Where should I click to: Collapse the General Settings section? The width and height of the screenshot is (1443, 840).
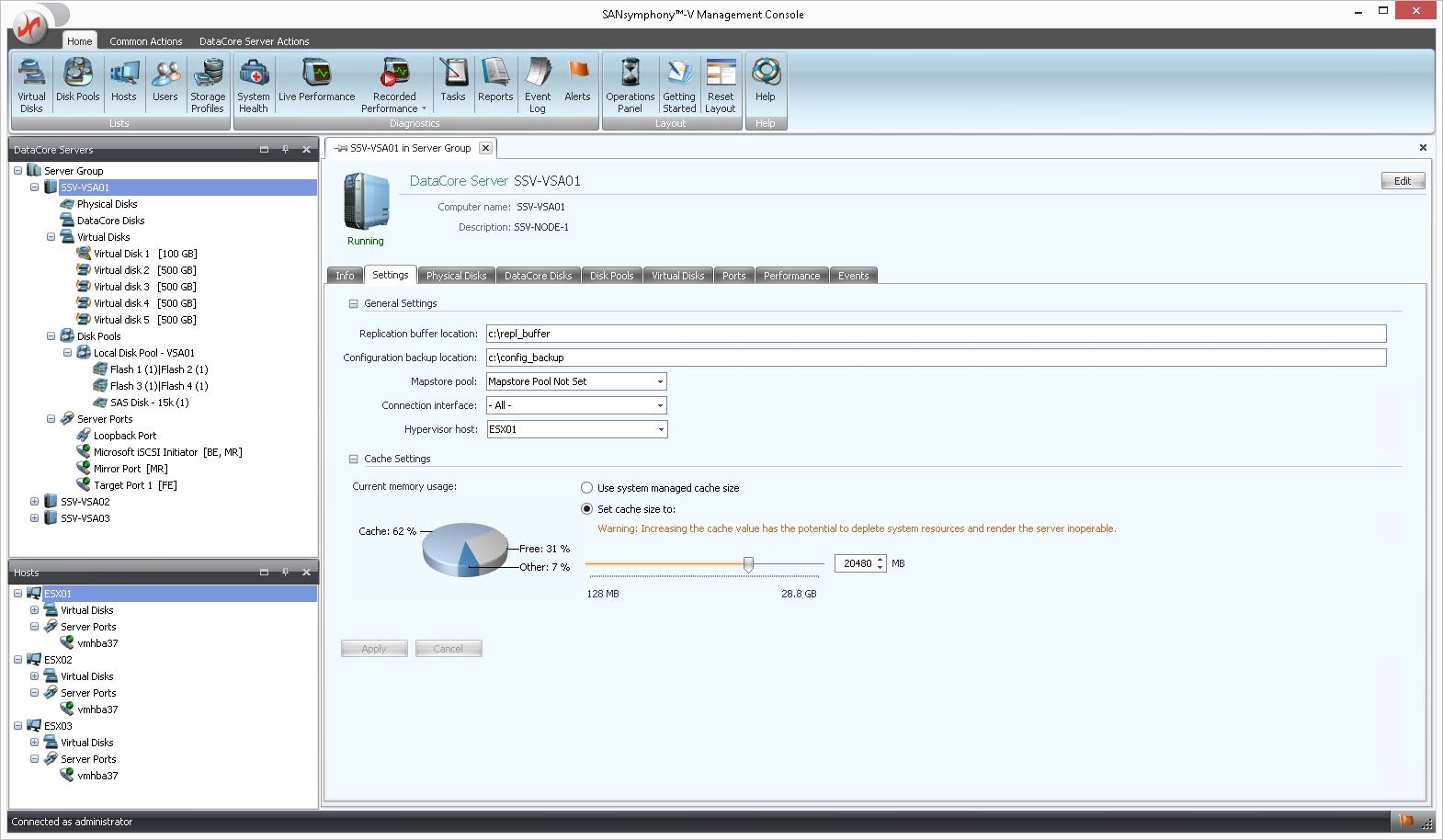353,303
